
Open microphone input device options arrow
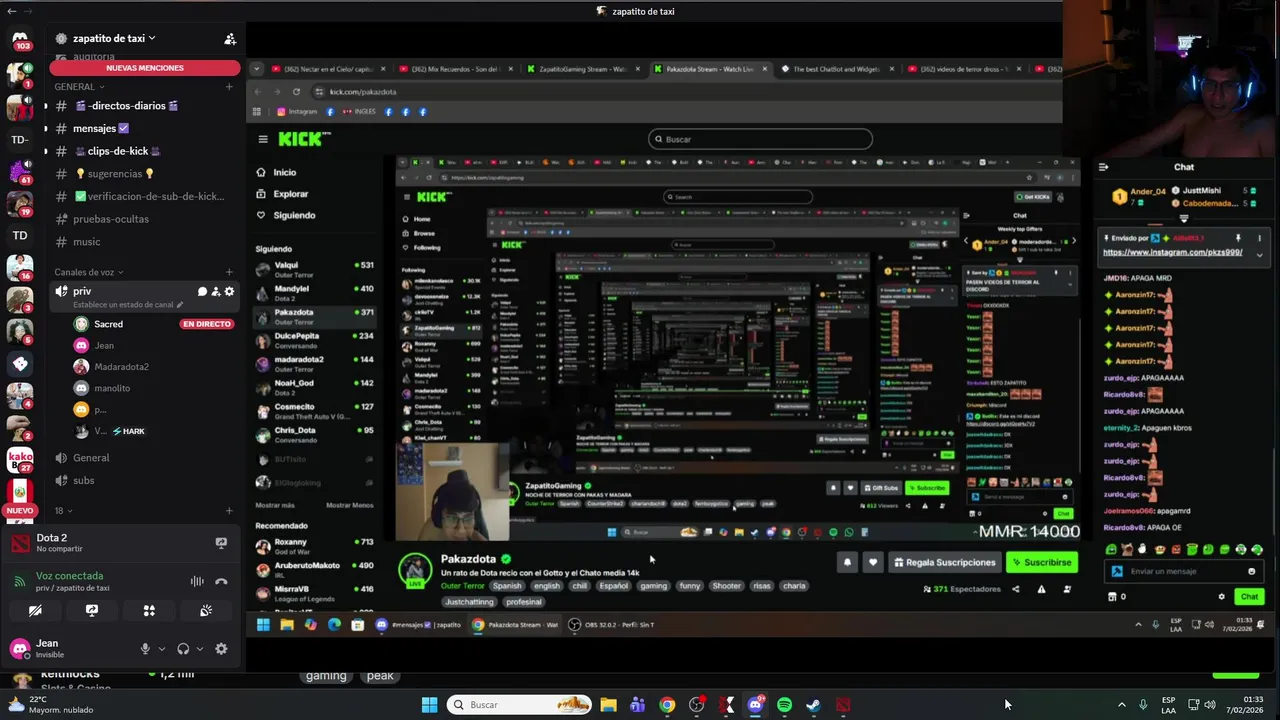(x=161, y=649)
